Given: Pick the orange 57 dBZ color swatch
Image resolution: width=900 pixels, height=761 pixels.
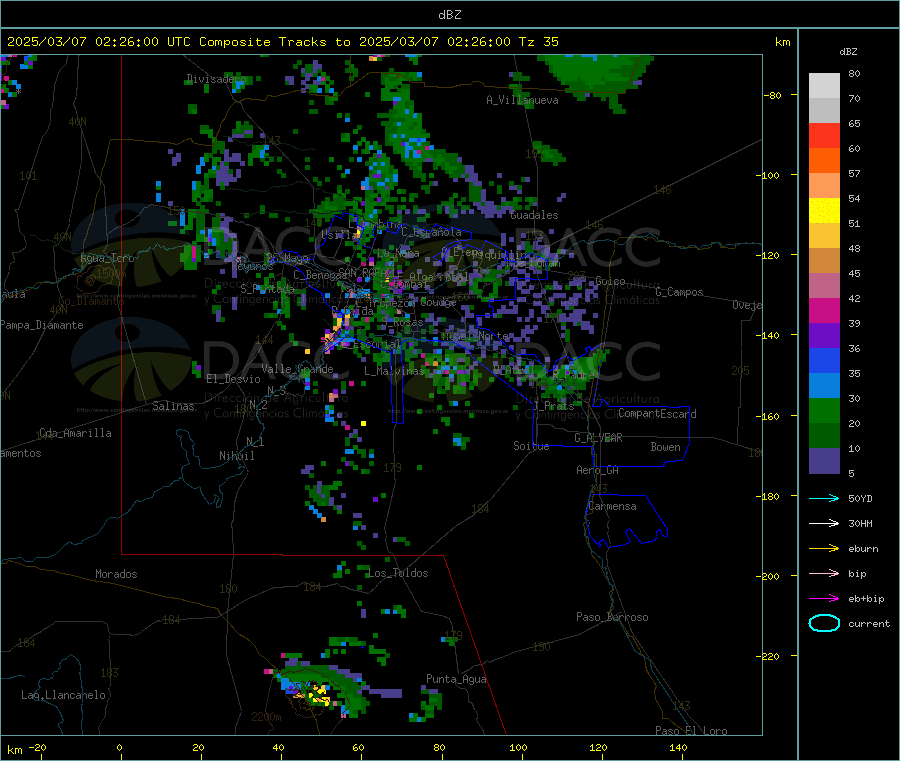Looking at the screenshot, I should click(824, 161).
